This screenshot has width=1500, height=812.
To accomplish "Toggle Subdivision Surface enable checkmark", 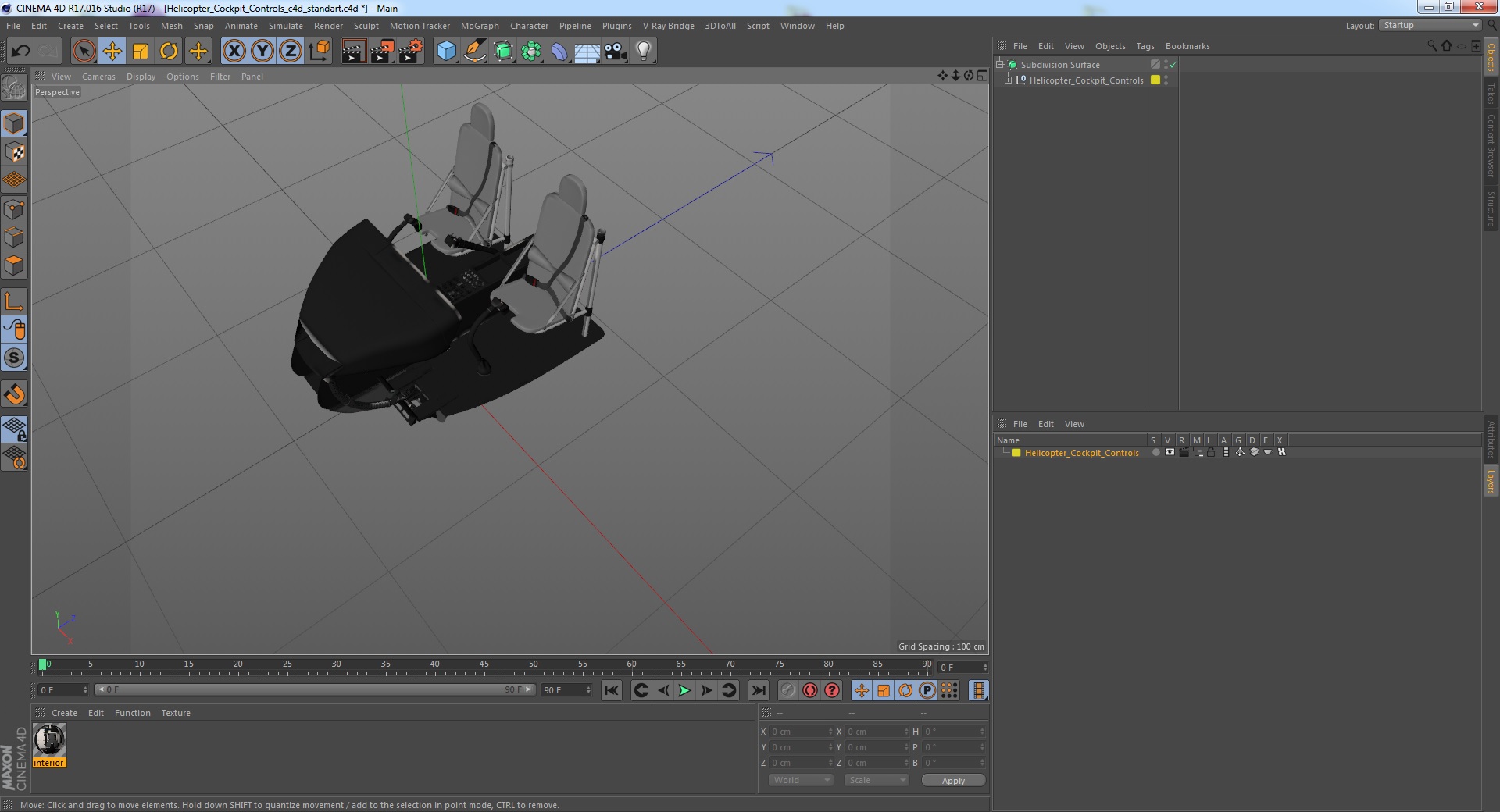I will tap(1173, 65).
